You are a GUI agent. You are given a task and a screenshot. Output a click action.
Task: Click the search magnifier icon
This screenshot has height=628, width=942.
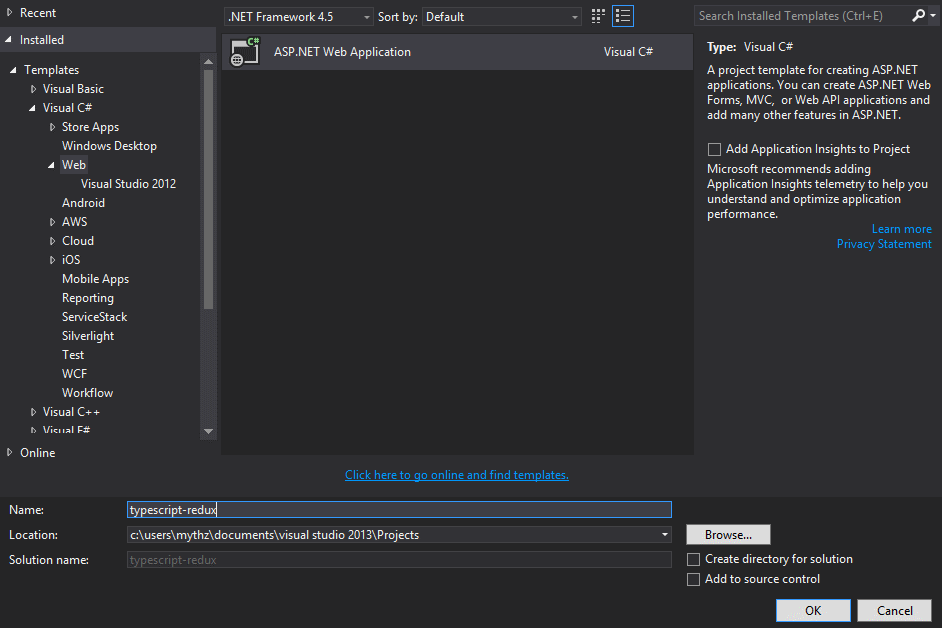click(919, 16)
